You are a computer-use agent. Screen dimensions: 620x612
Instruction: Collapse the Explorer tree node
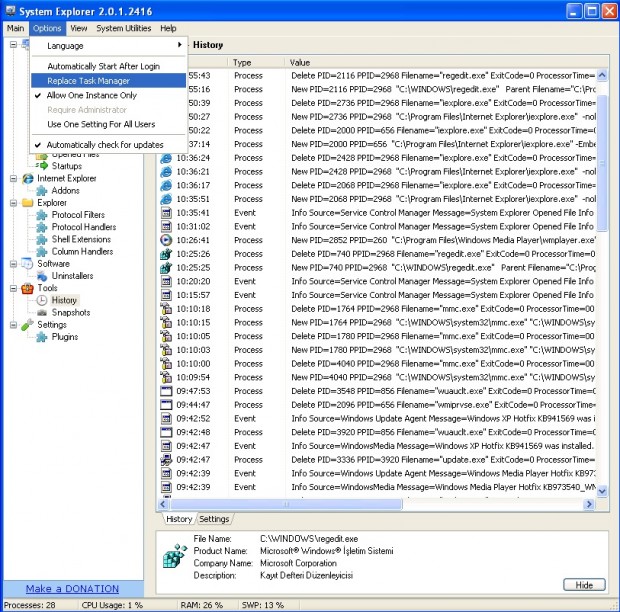click(x=13, y=203)
